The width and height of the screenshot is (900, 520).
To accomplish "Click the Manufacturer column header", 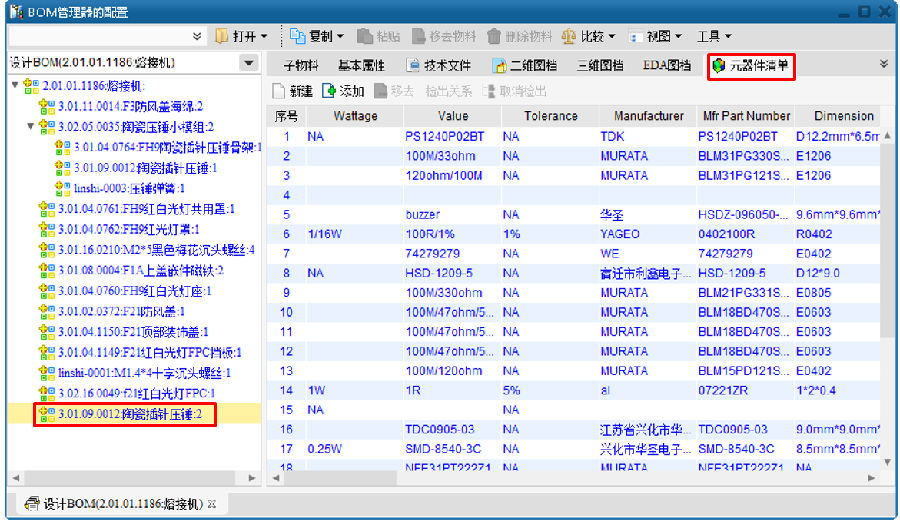I will (x=648, y=116).
